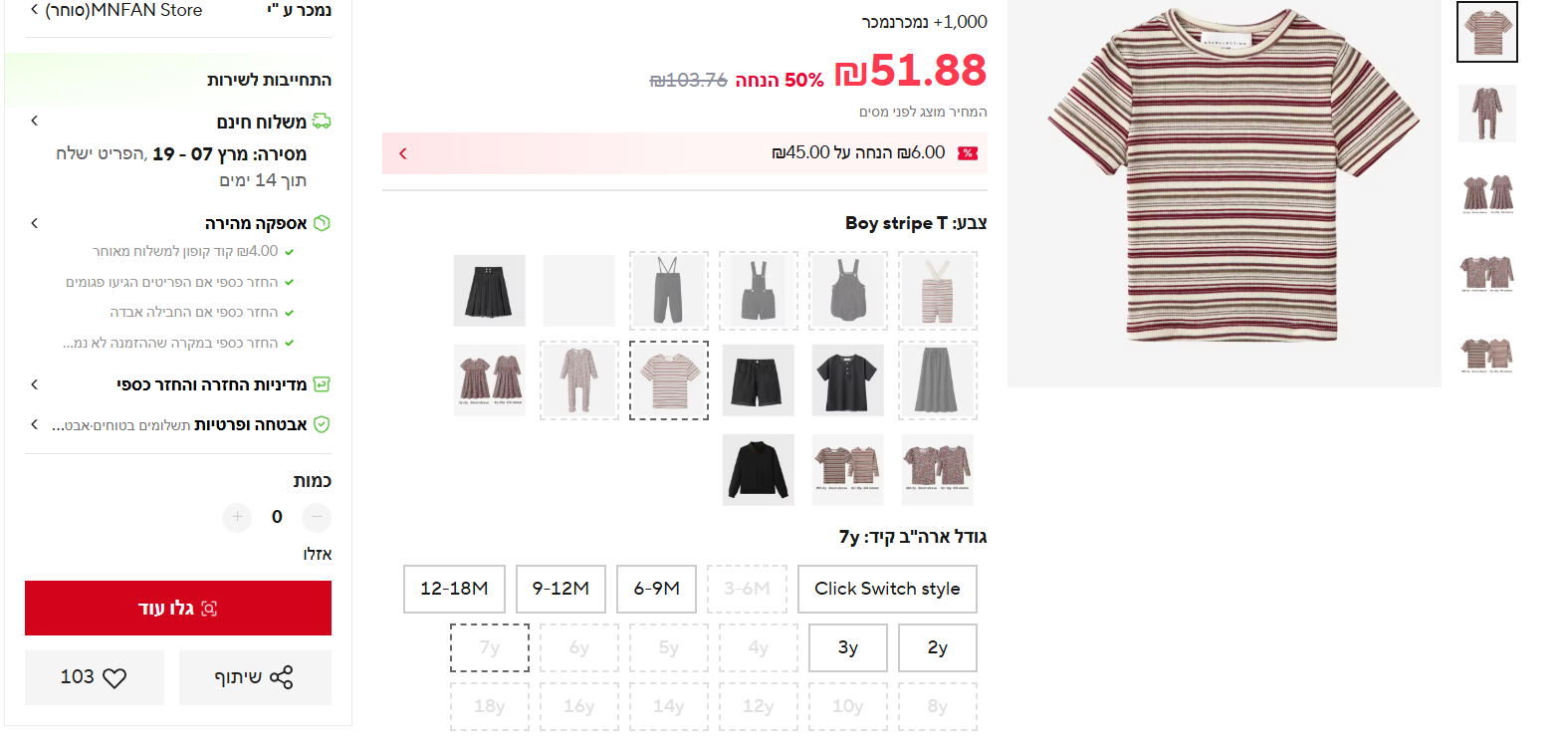Select the black skirt color swatch
The image size is (1568, 747).
490,291
